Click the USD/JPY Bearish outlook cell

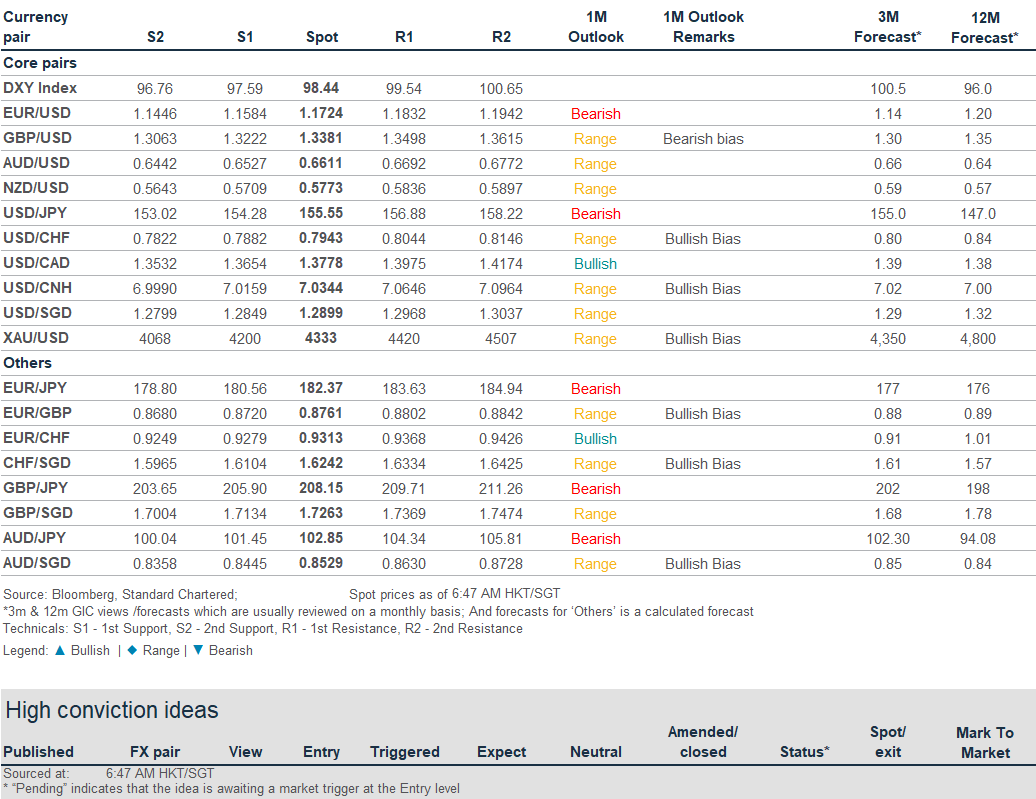pyautogui.click(x=595, y=214)
